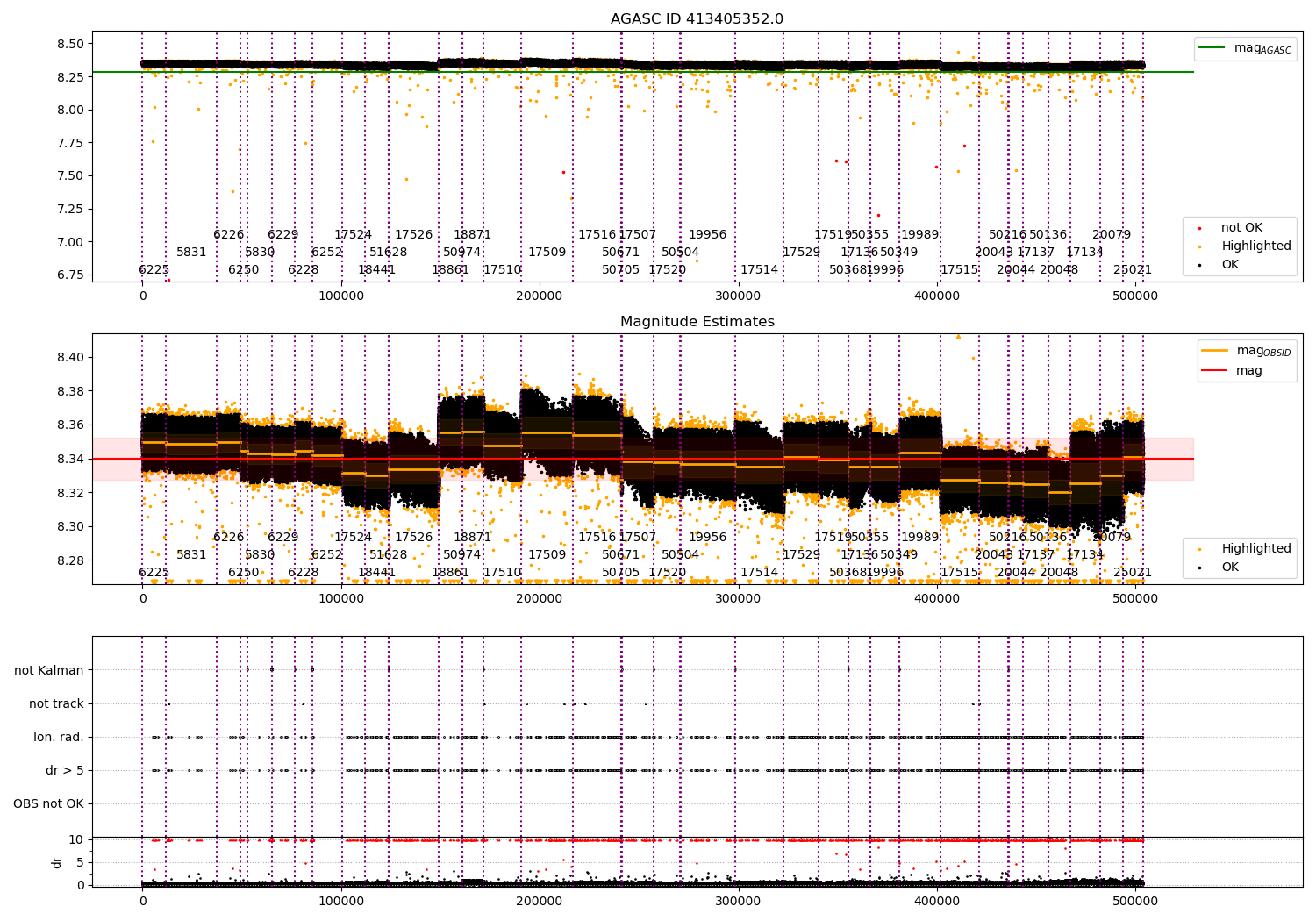This screenshot has height=921, width=1316.
Task: Click the 7.75 y-axis tick in top plot
Action: (x=71, y=143)
